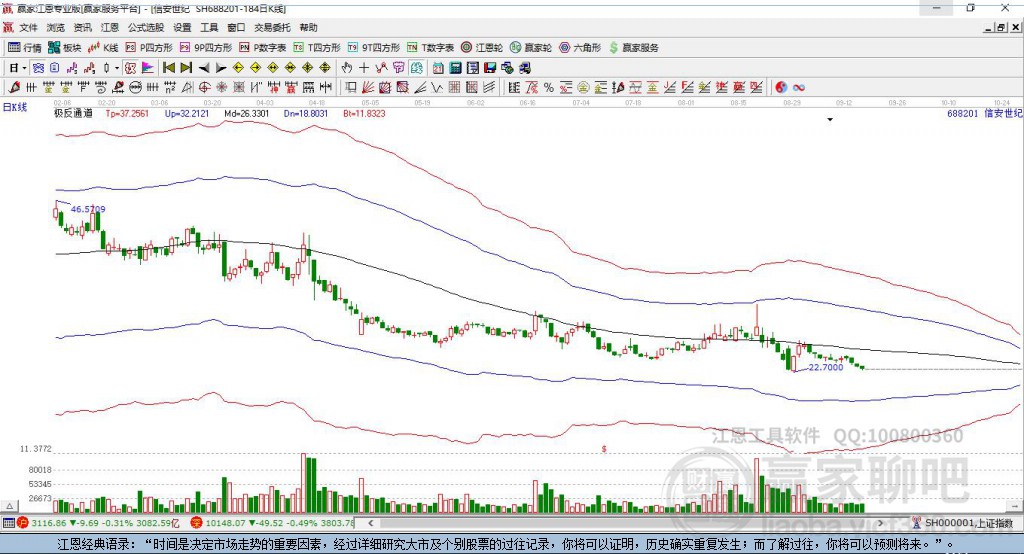Select the crosshair cursor tool
This screenshot has width=1024, height=554.
click(x=364, y=68)
